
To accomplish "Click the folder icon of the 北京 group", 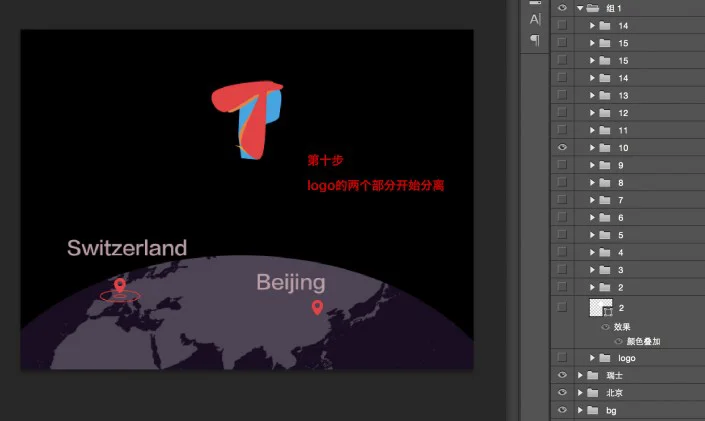I will pyautogui.click(x=593, y=393).
